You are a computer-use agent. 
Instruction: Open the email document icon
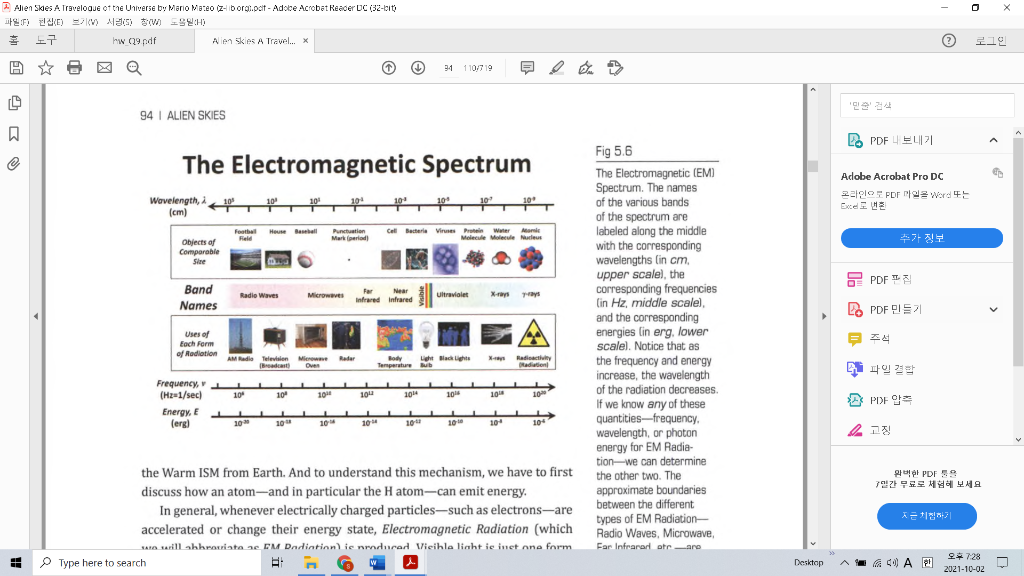104,68
